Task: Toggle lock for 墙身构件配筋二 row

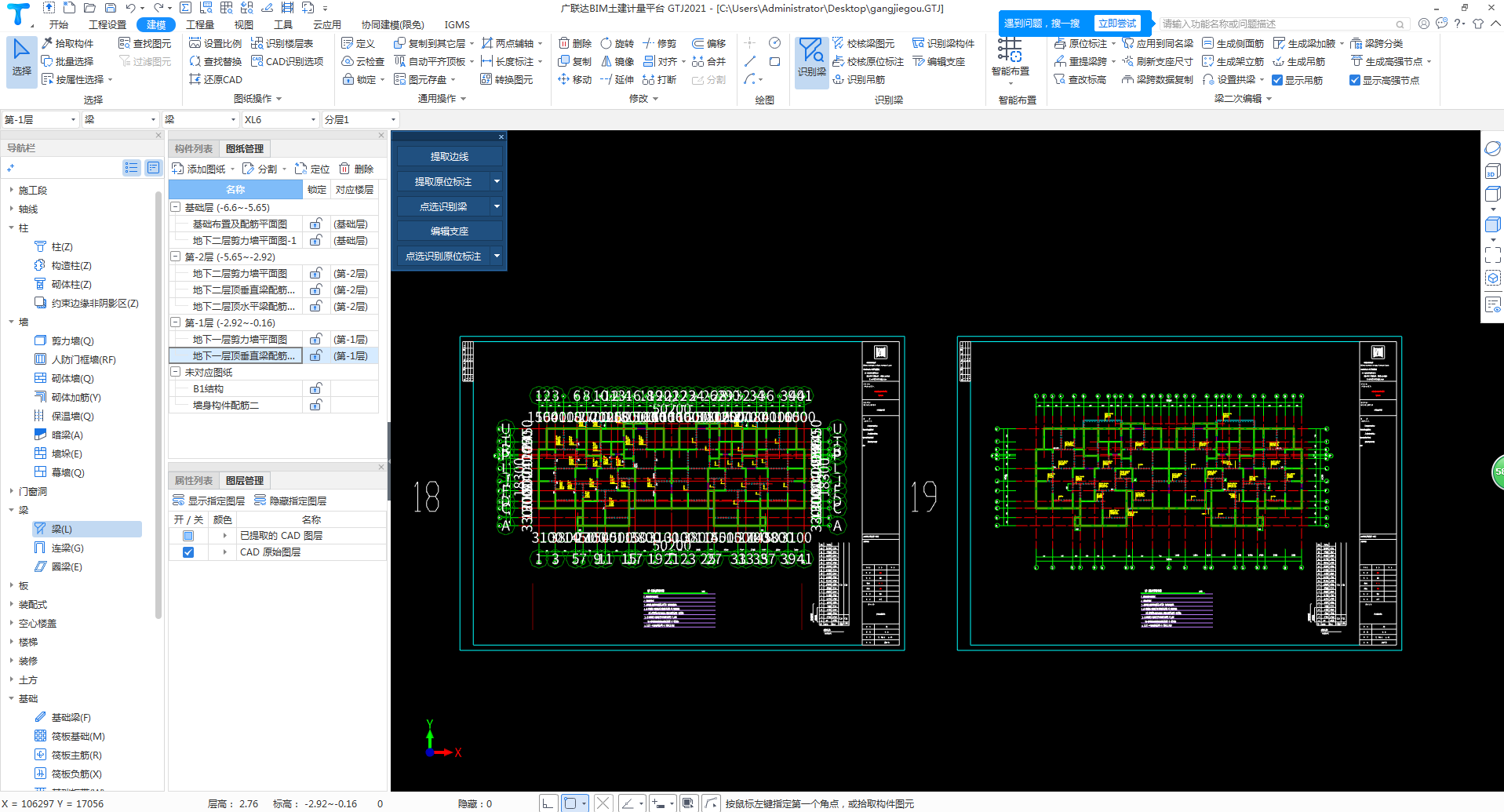Action: pos(315,405)
